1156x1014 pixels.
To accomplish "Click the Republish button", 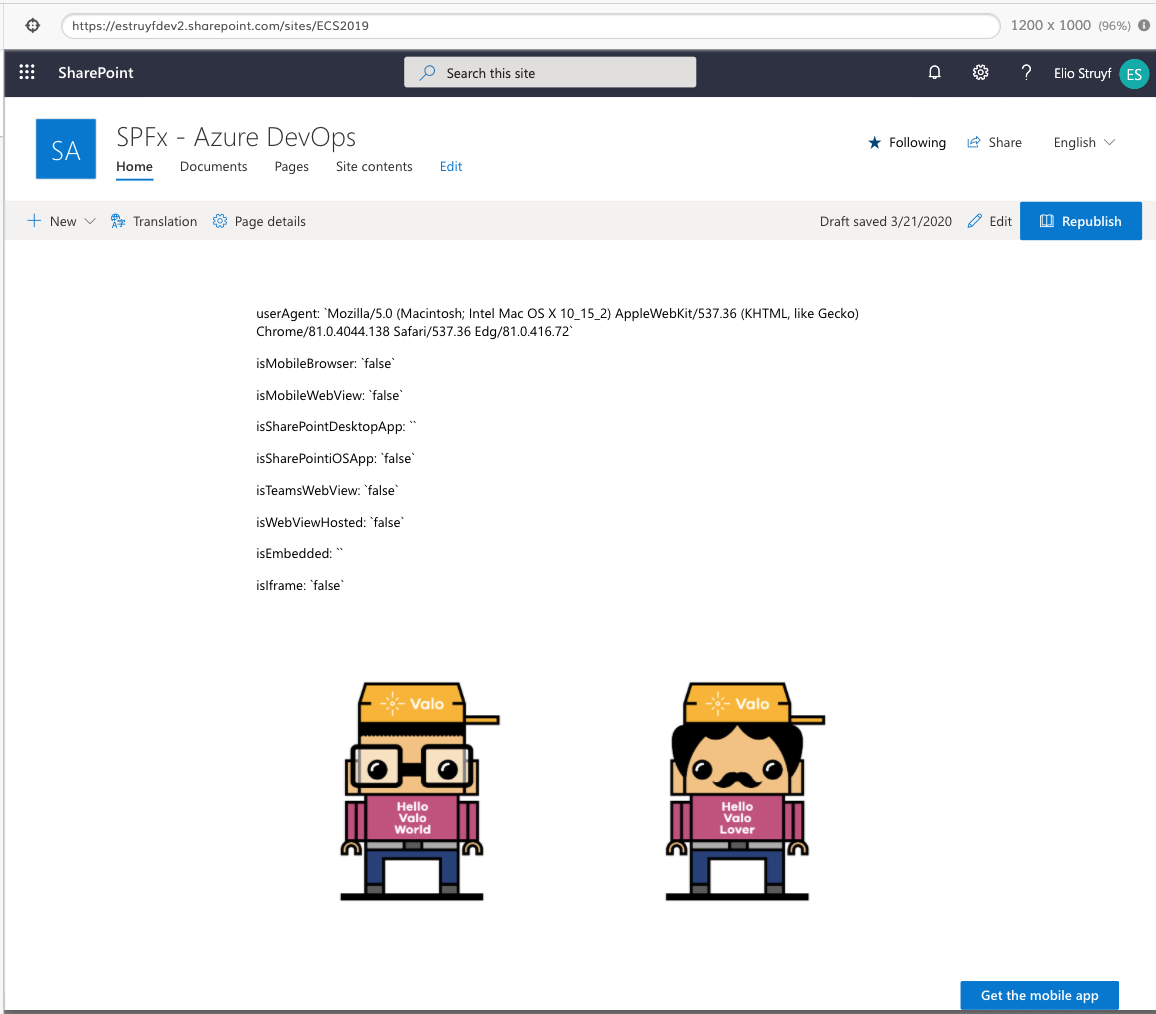I will point(1081,221).
